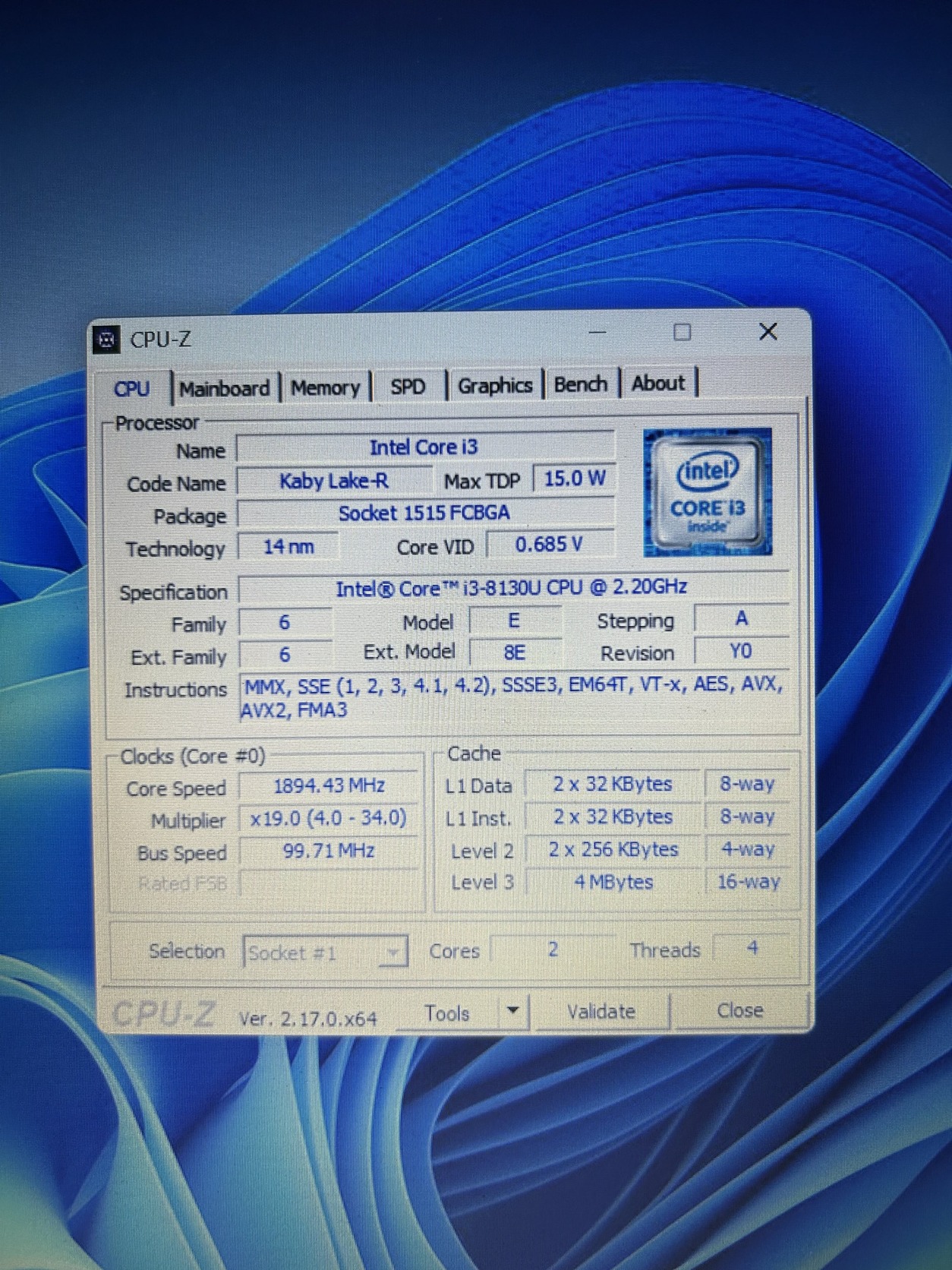
Task: Click the Ext. Model value 8E
Action: pos(515,652)
